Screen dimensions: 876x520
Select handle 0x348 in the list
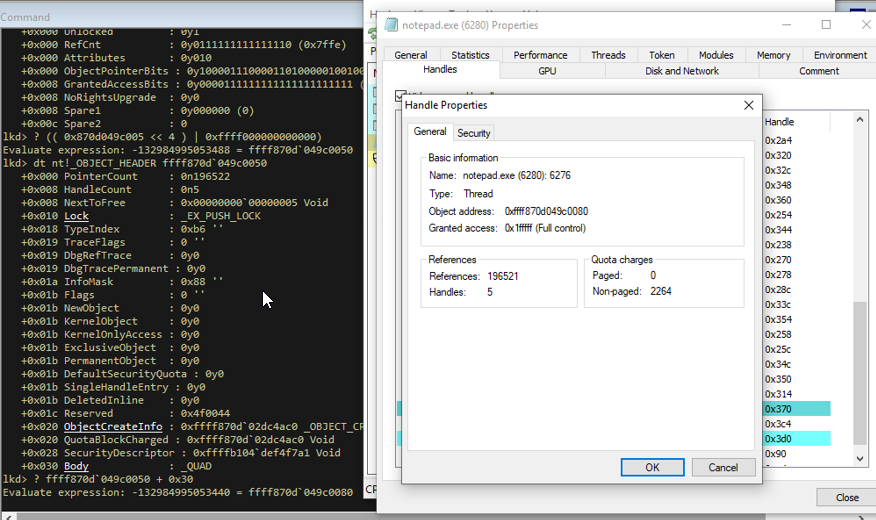click(x=778, y=185)
